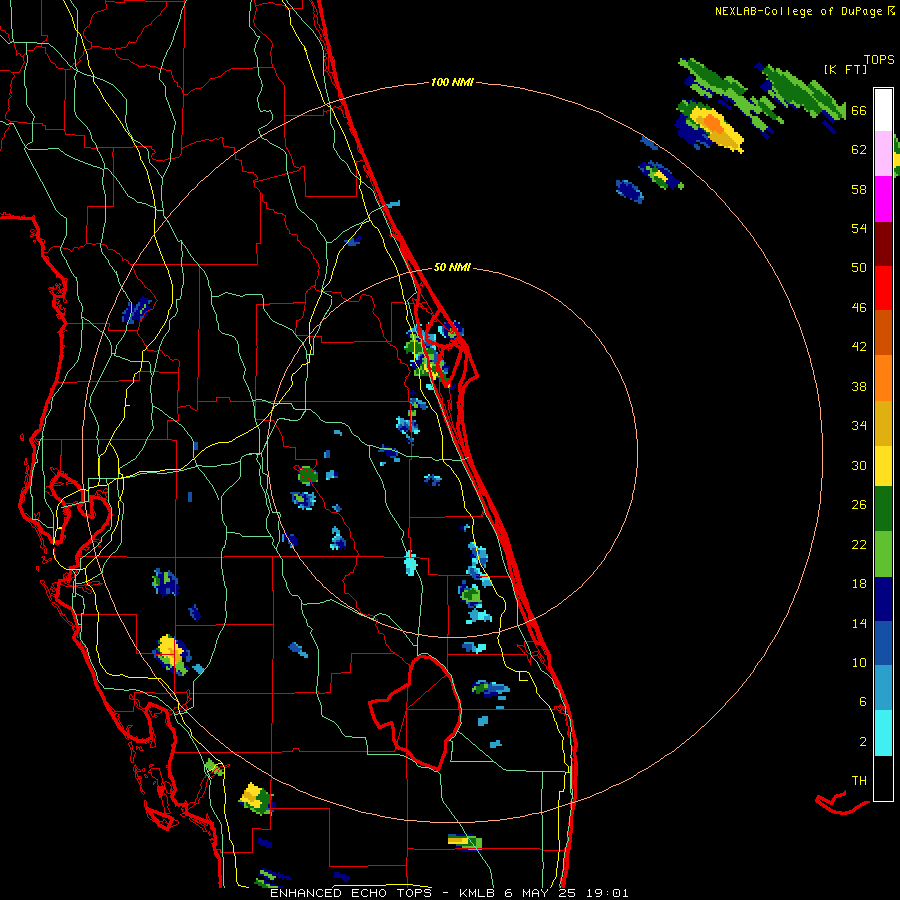Click the 46 value on the legend
900x900 pixels.
859,308
